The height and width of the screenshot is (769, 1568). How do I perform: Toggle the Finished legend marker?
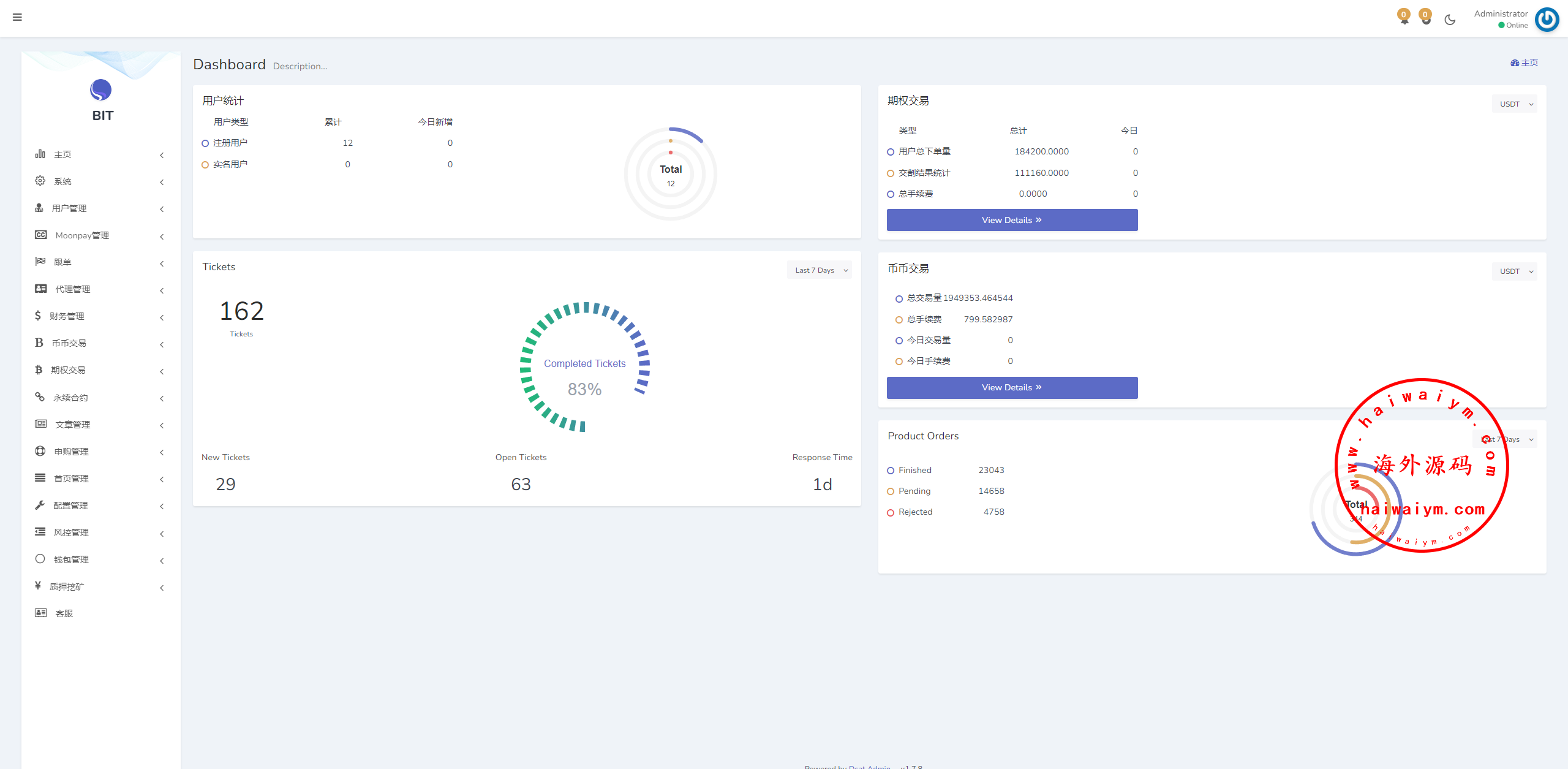891,471
